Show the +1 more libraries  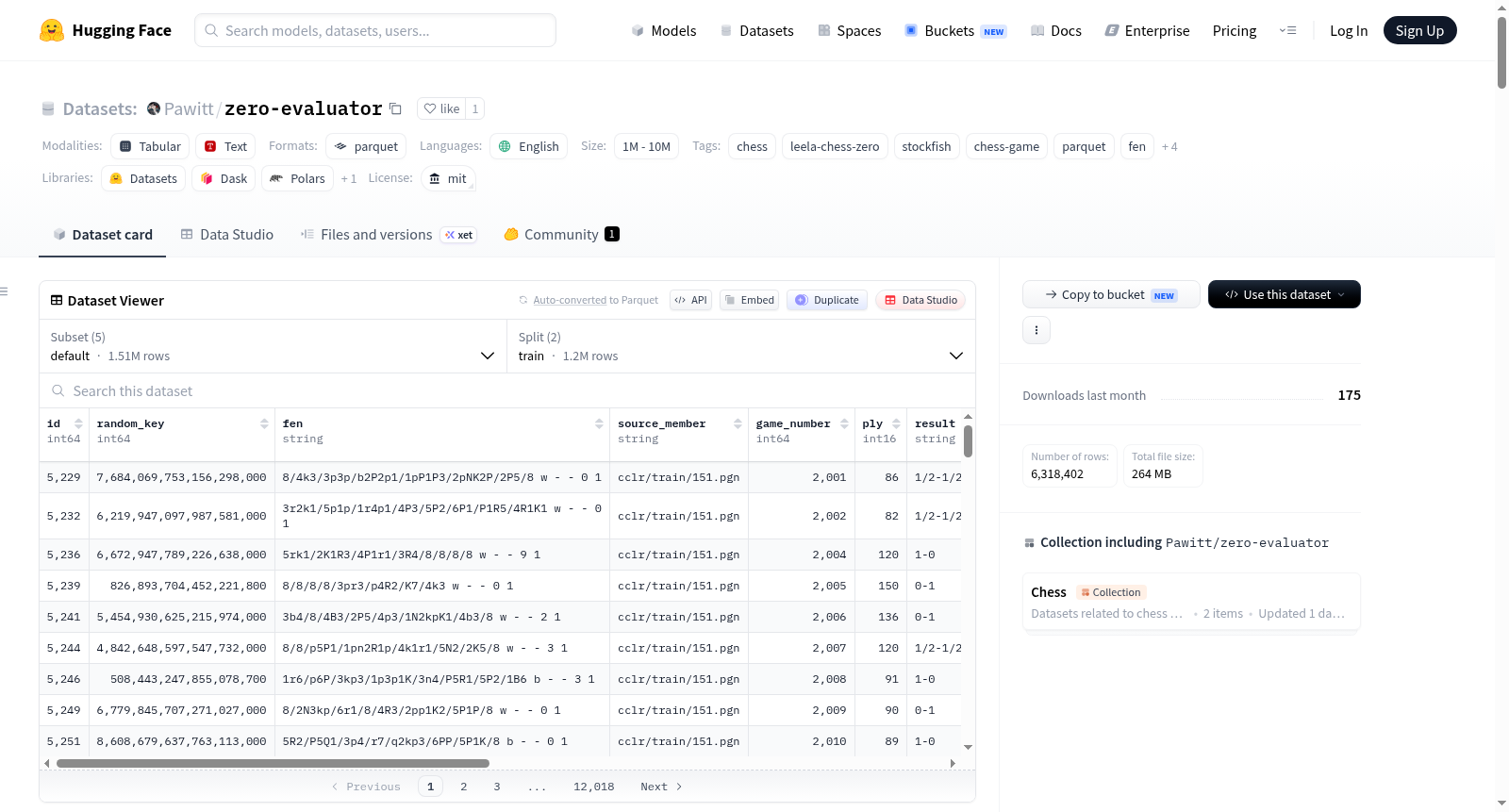pos(349,178)
